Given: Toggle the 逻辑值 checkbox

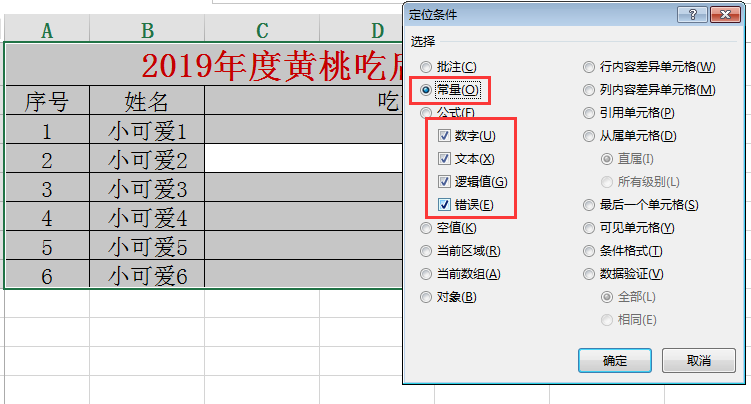Looking at the screenshot, I should click(x=445, y=182).
